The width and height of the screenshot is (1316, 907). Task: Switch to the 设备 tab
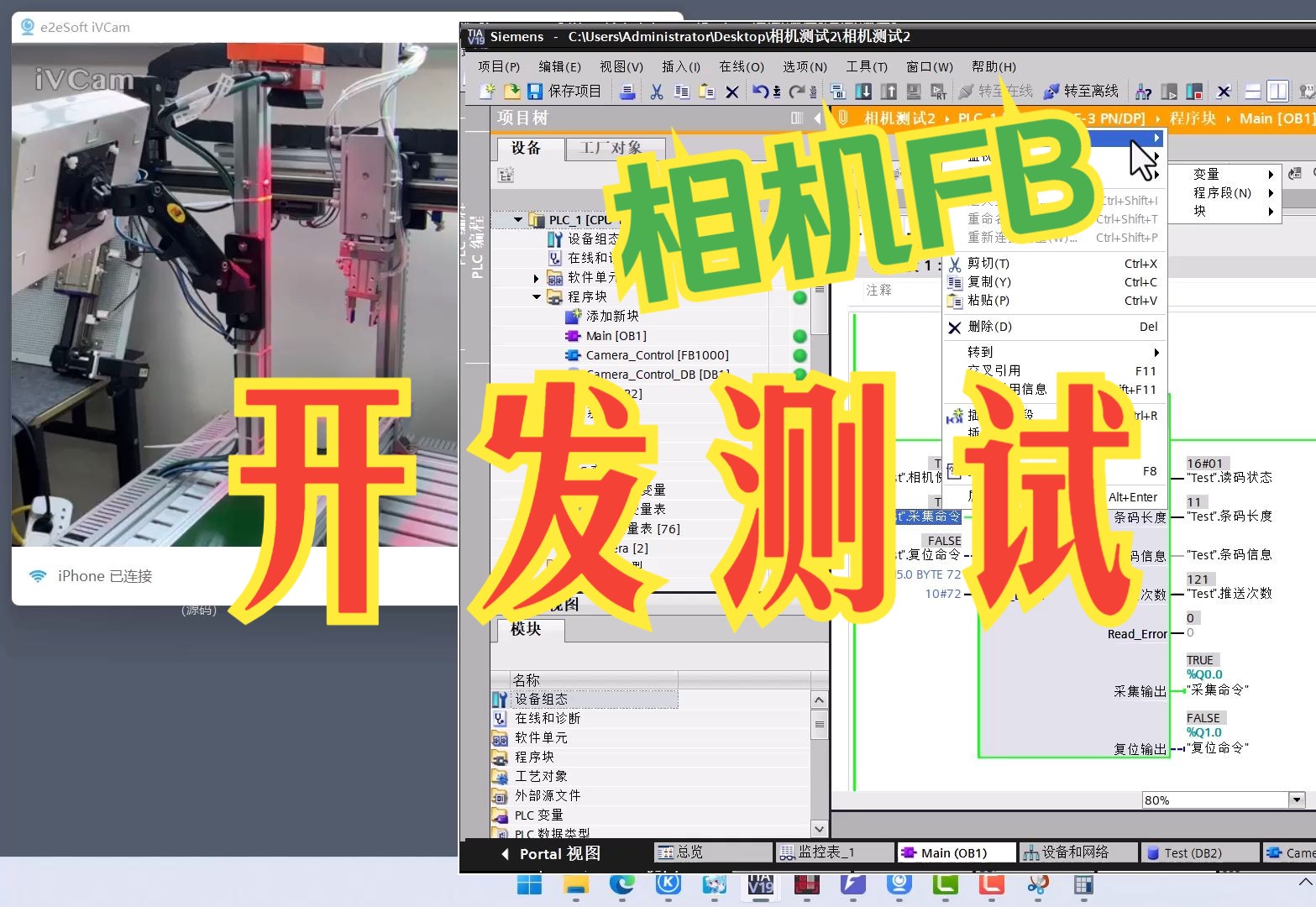[526, 148]
